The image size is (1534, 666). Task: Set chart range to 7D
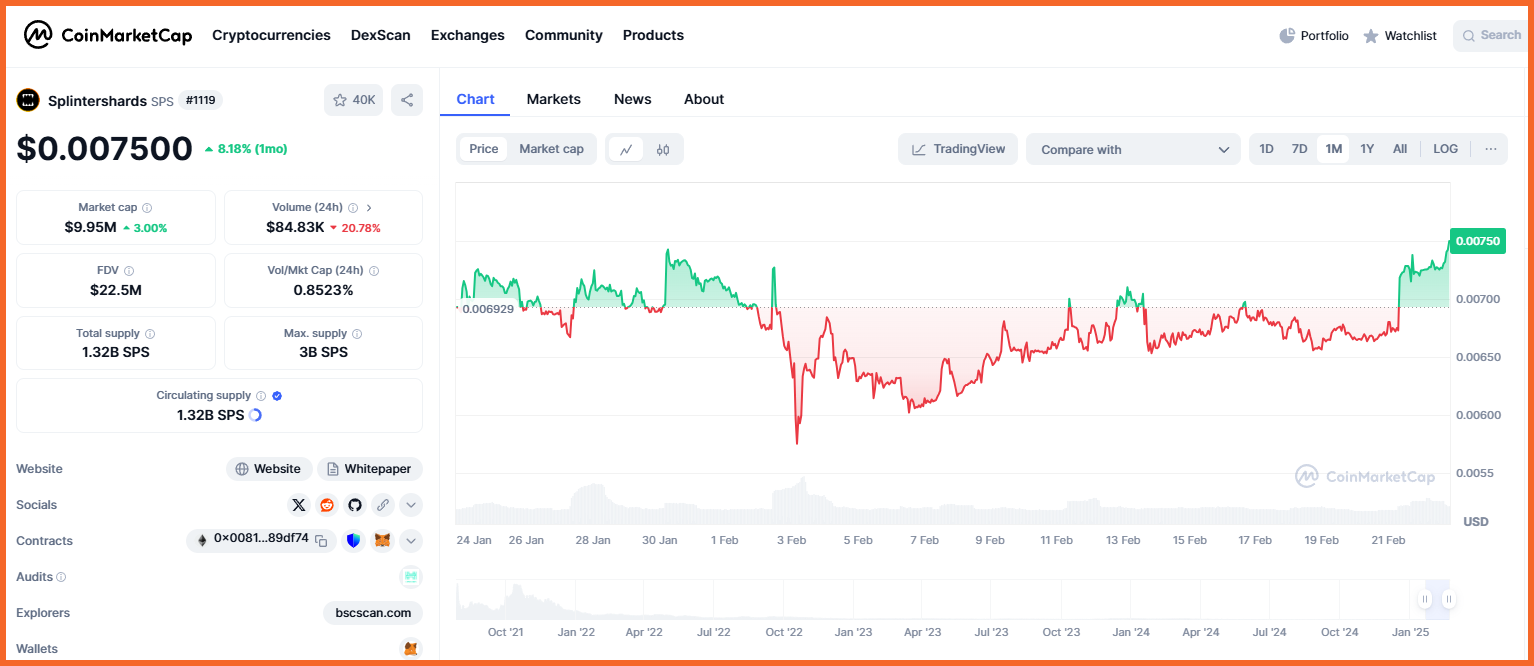click(x=1299, y=149)
